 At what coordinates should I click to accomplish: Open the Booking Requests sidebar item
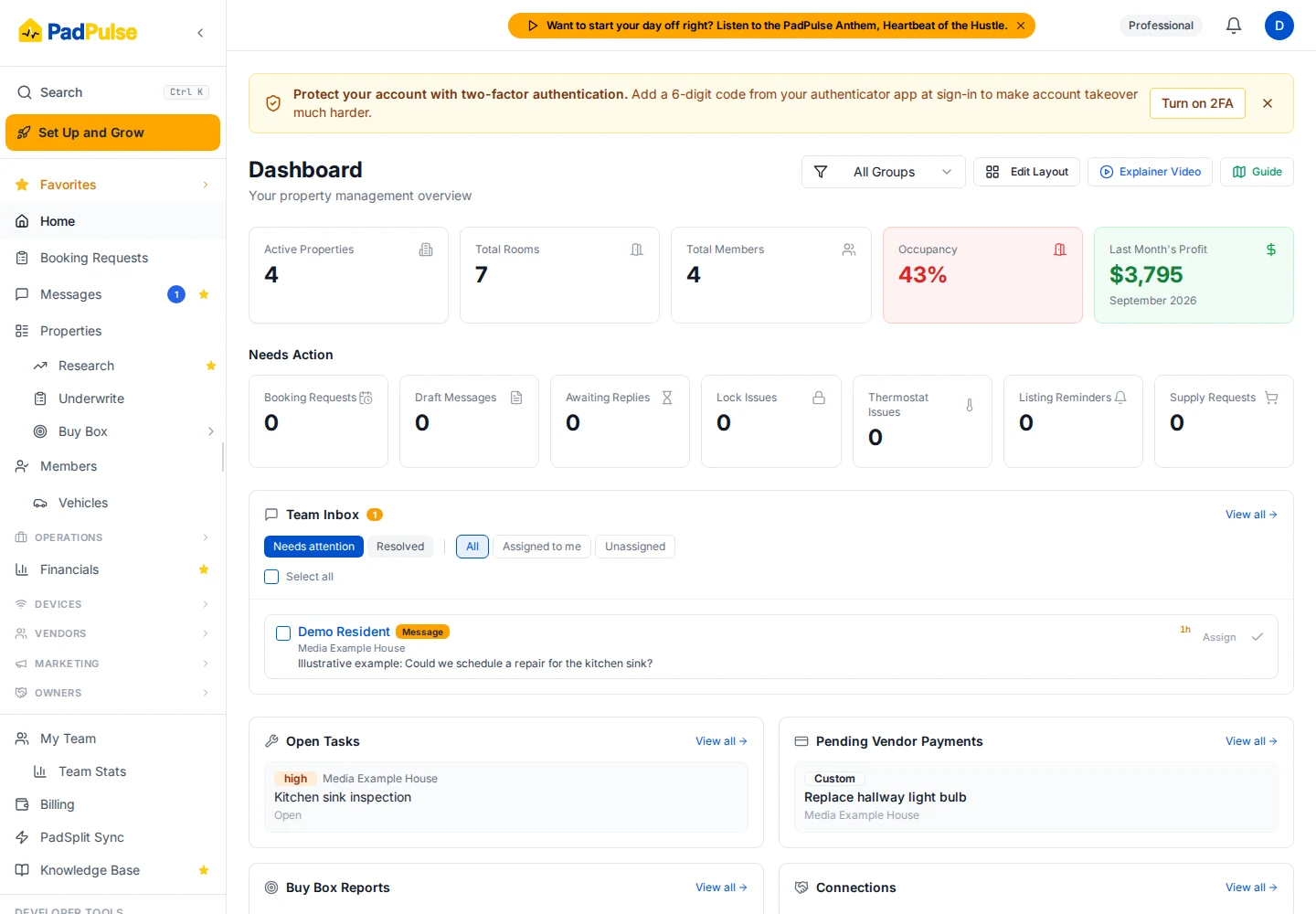coord(112,258)
